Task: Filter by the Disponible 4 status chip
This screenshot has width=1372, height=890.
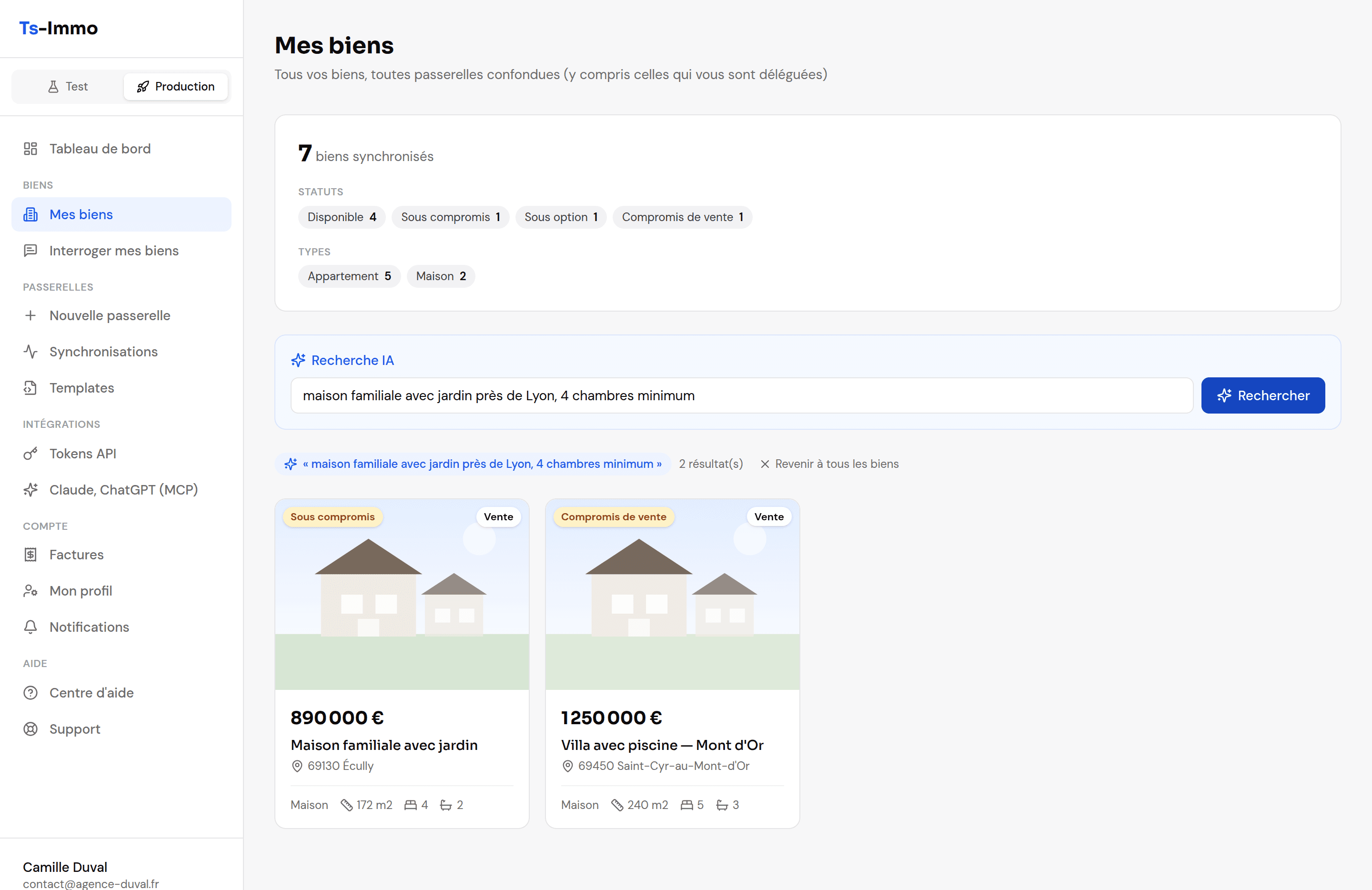Action: (x=342, y=217)
